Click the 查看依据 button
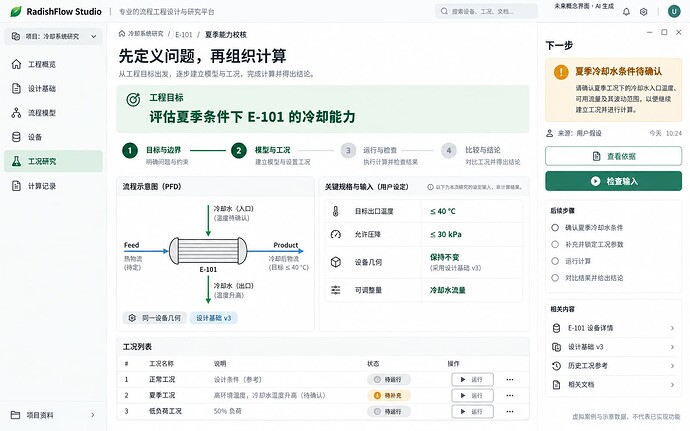 coord(613,156)
